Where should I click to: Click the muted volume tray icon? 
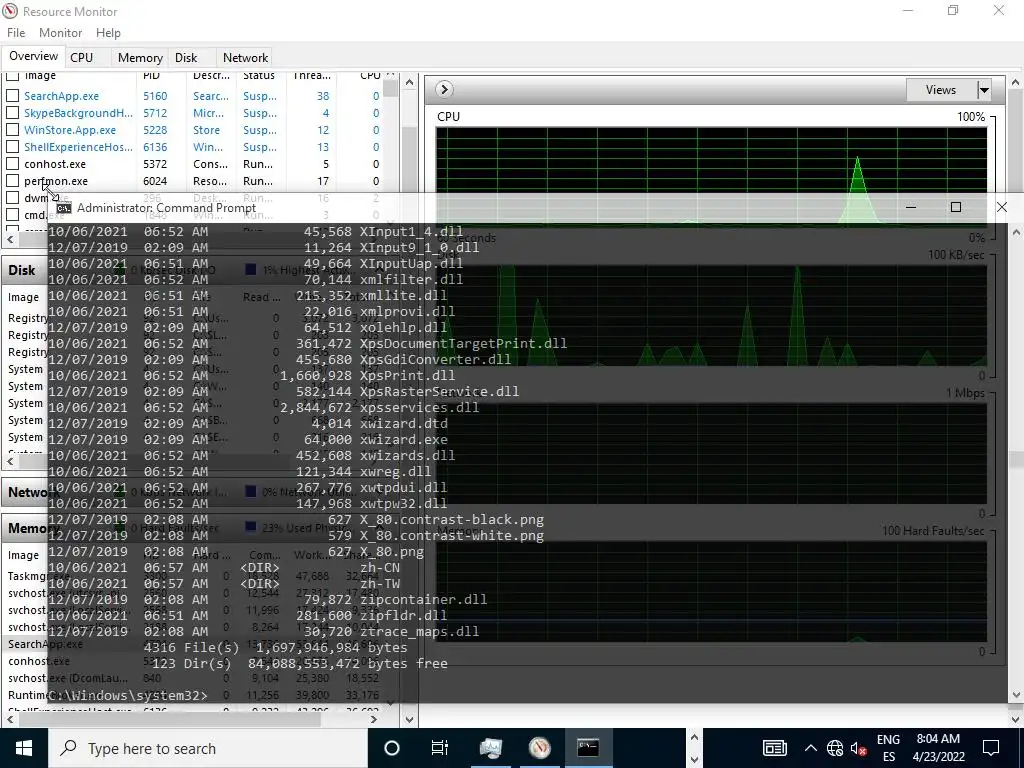(x=858, y=748)
